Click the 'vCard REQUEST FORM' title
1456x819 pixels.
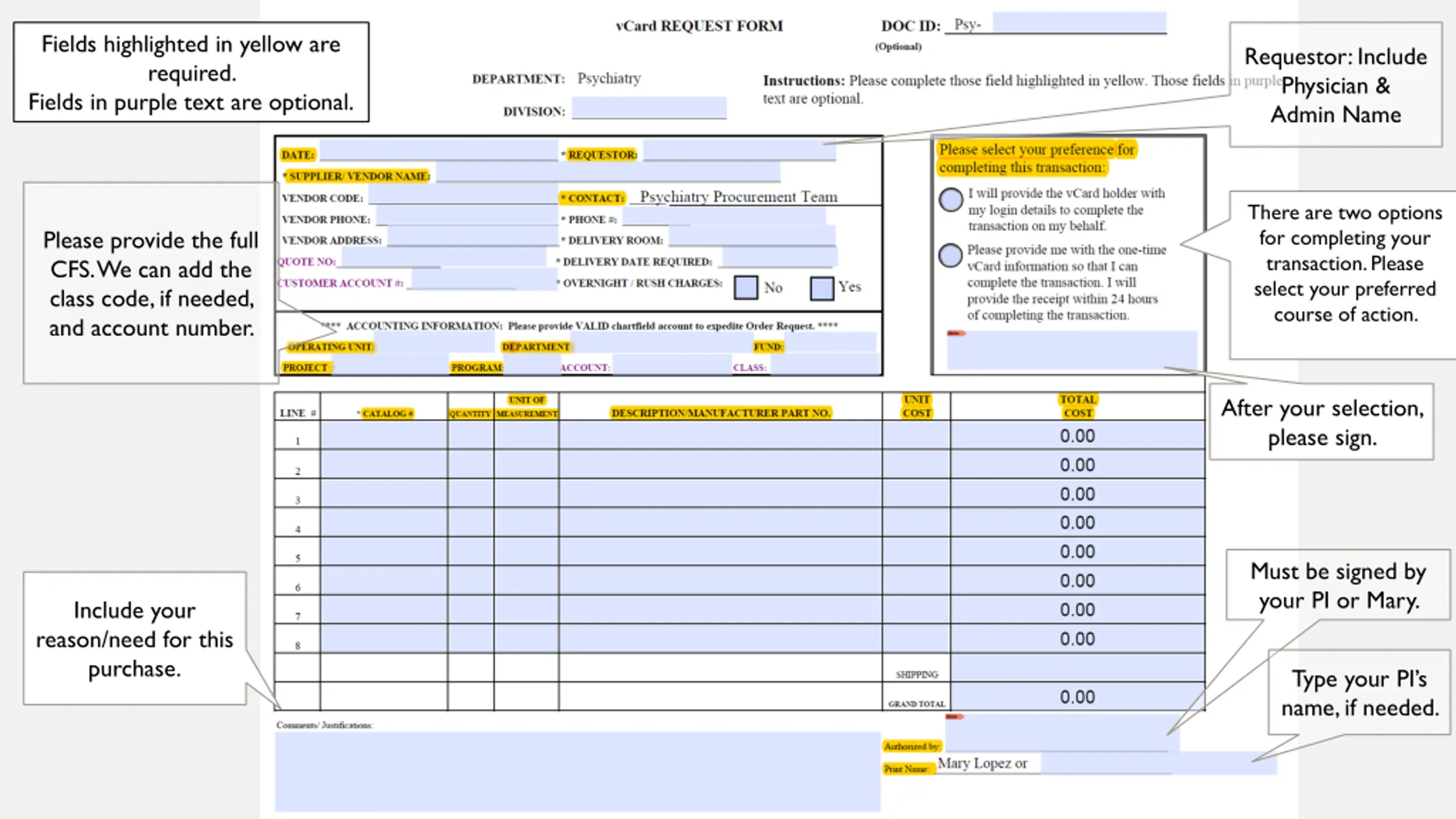699,26
